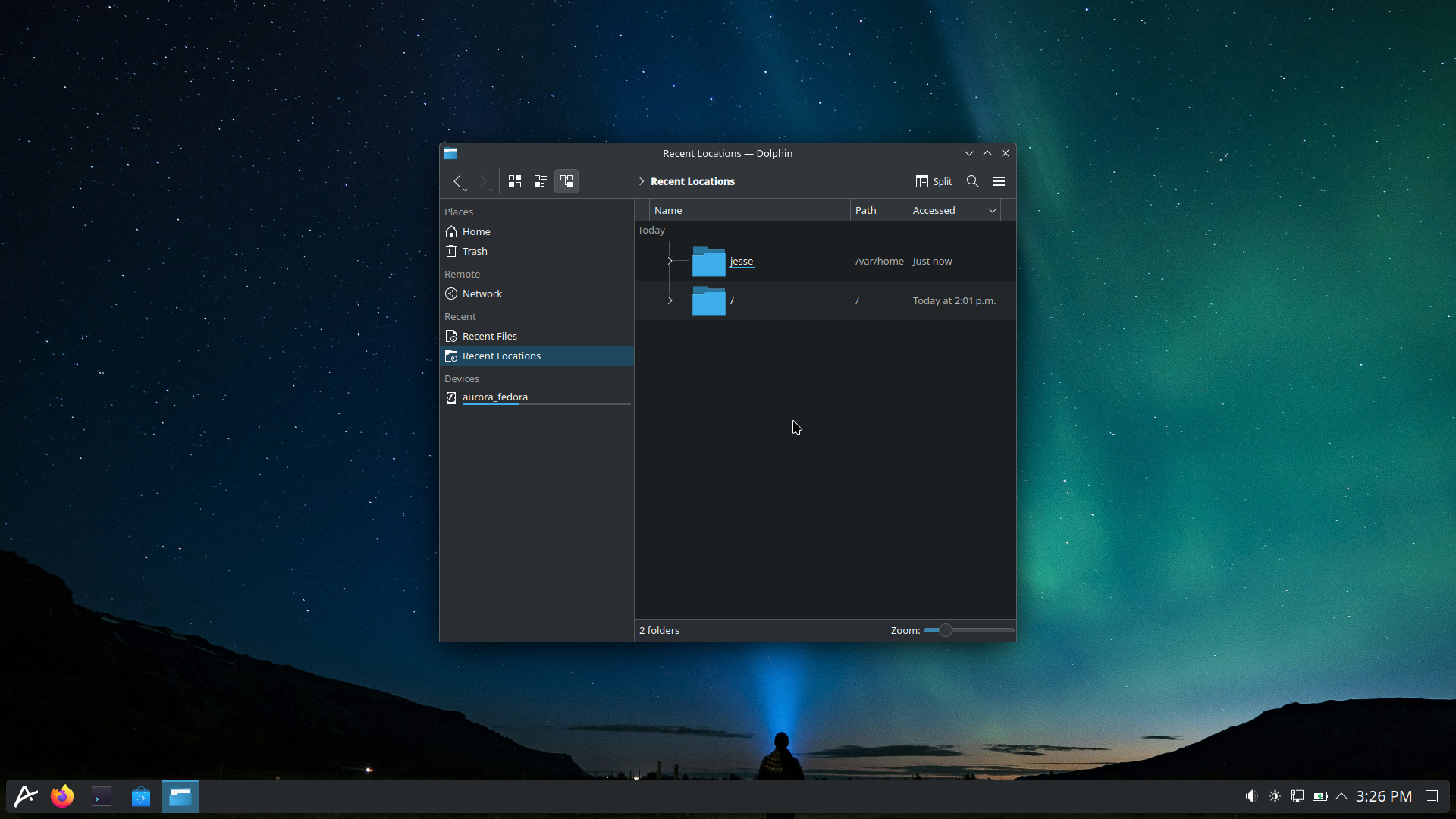
Task: Click Accessed column sort arrow
Action: tap(993, 210)
